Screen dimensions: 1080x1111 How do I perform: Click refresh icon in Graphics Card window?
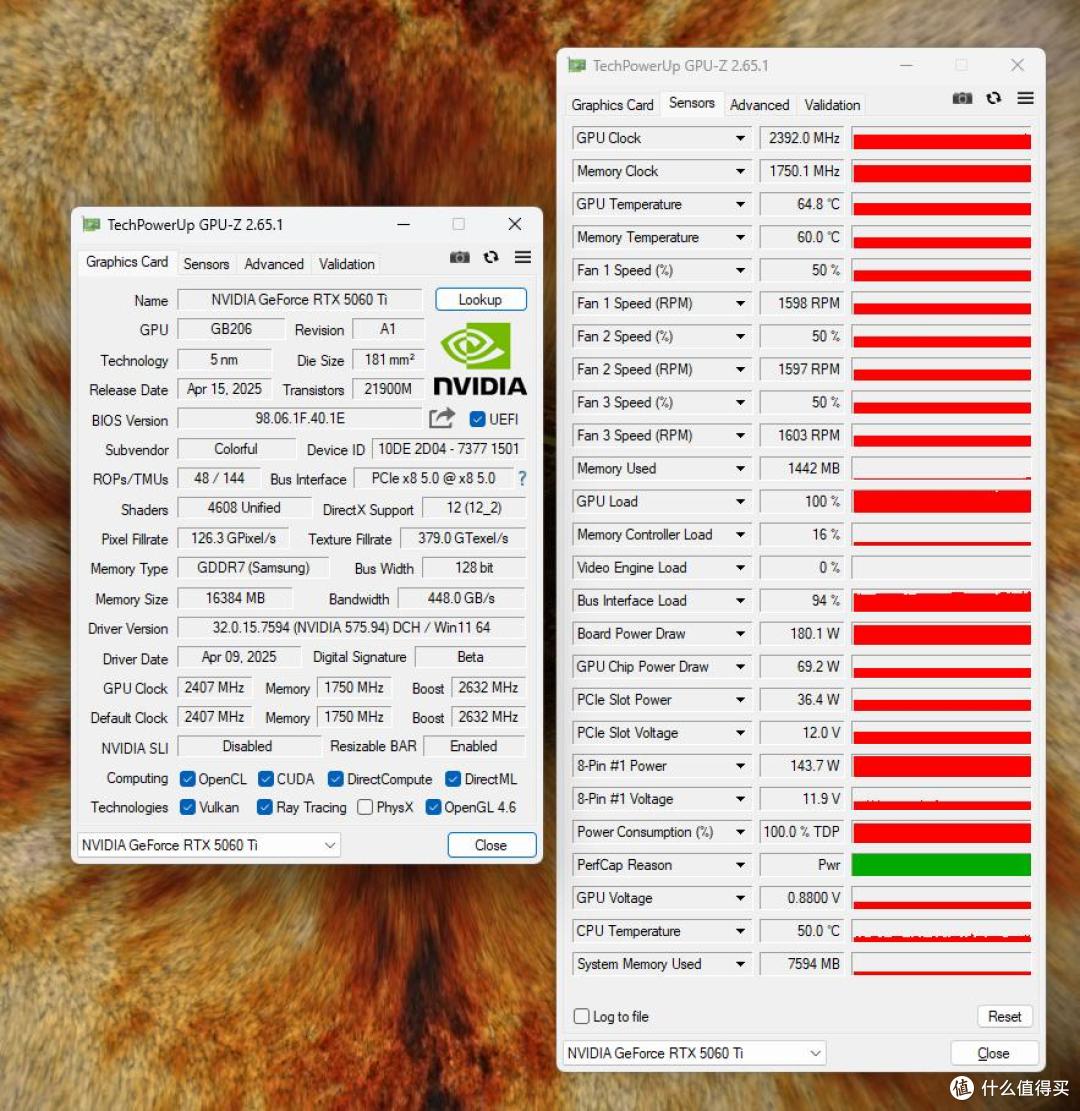coord(491,257)
